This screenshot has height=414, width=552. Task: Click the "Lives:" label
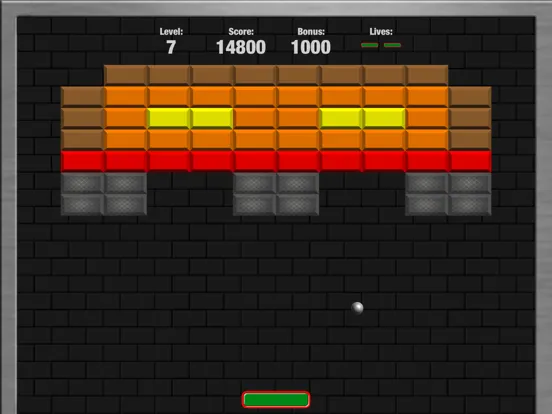(381, 32)
